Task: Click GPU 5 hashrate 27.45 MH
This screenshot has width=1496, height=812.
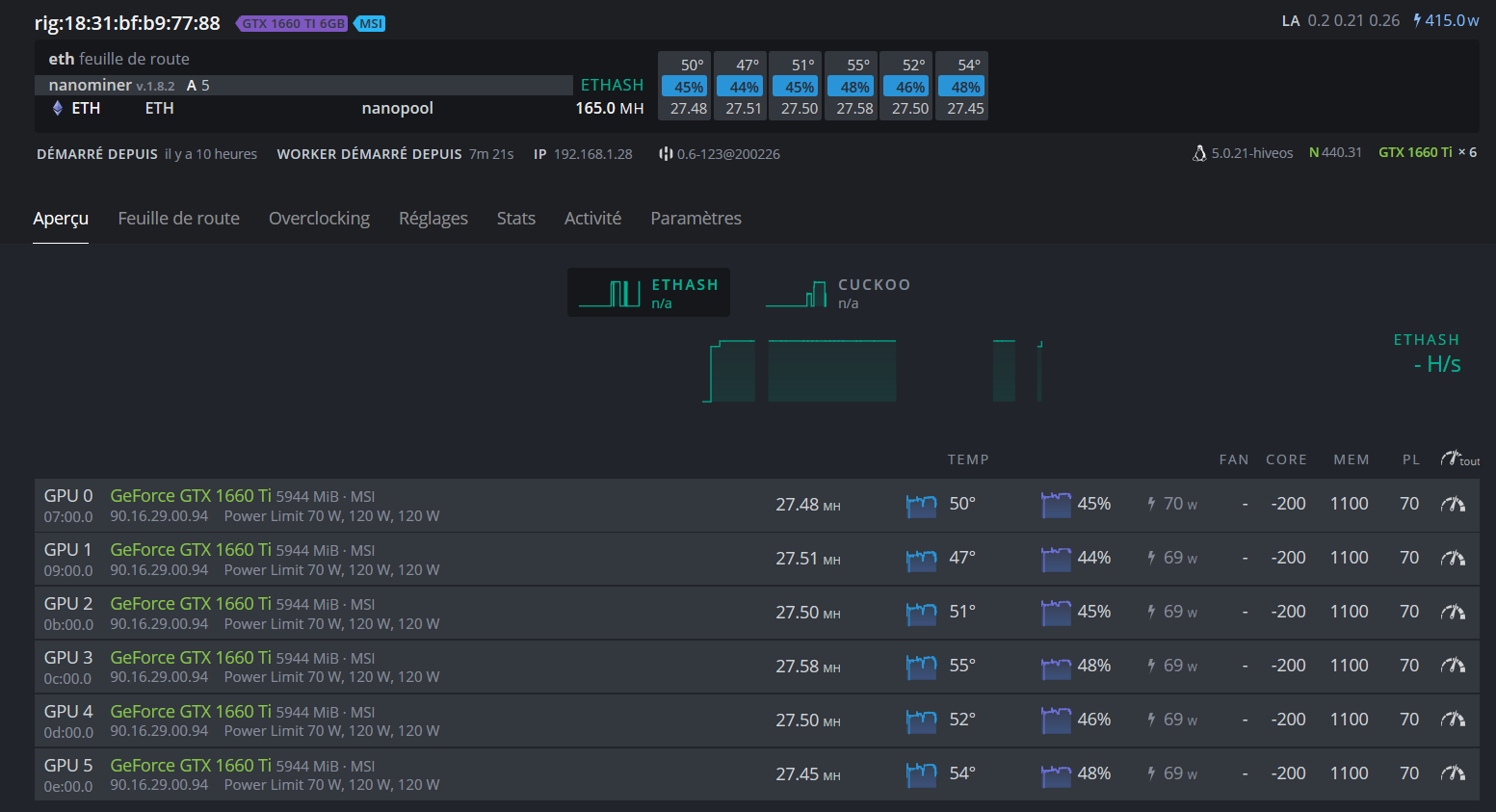Action: pyautogui.click(x=808, y=773)
